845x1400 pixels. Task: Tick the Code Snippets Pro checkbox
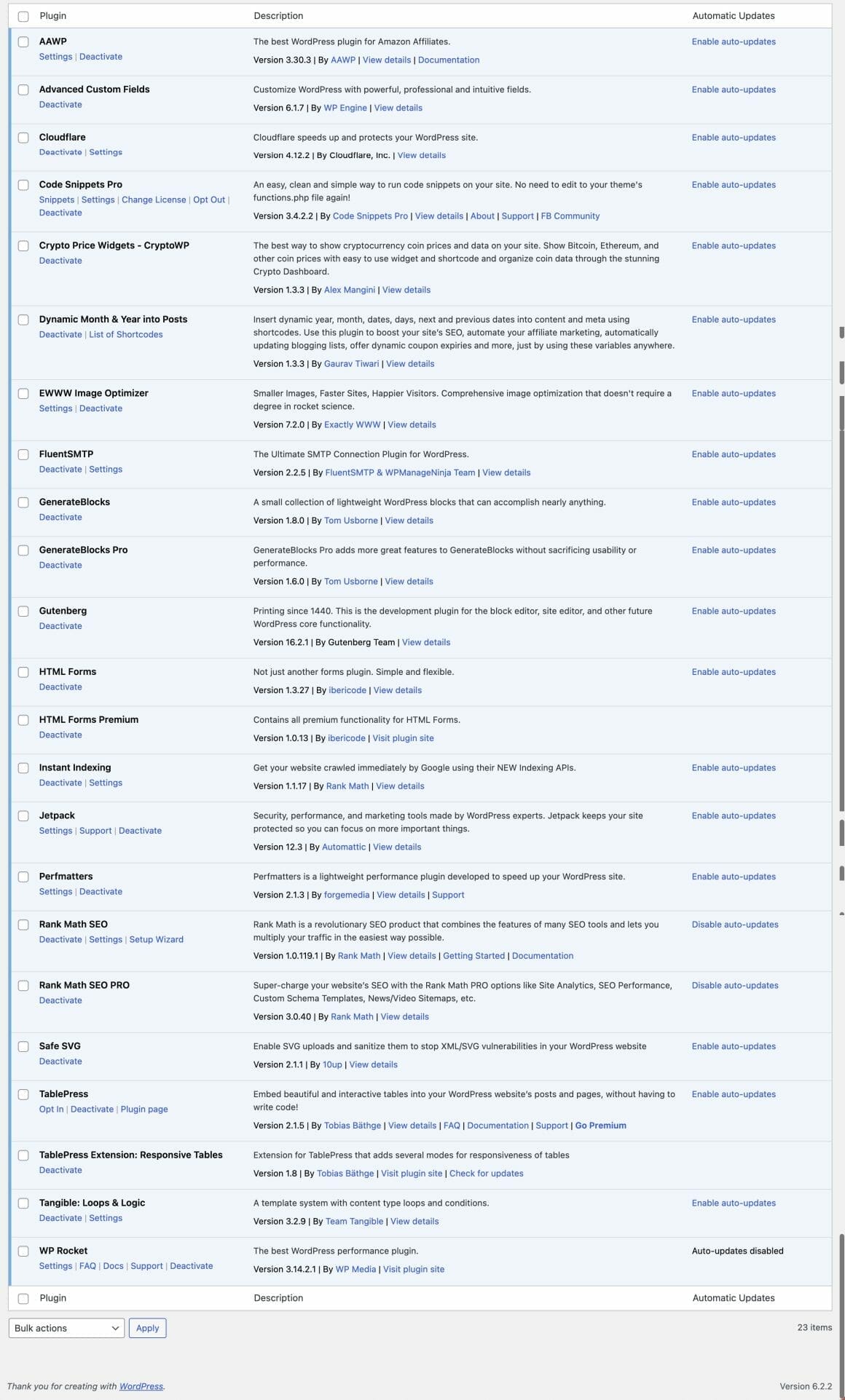point(23,185)
